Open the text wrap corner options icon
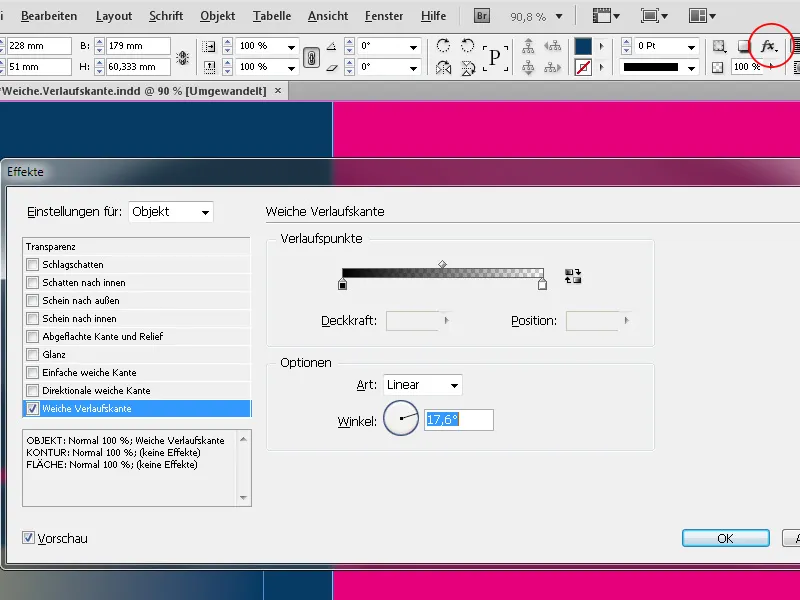This screenshot has height=600, width=800. [719, 46]
